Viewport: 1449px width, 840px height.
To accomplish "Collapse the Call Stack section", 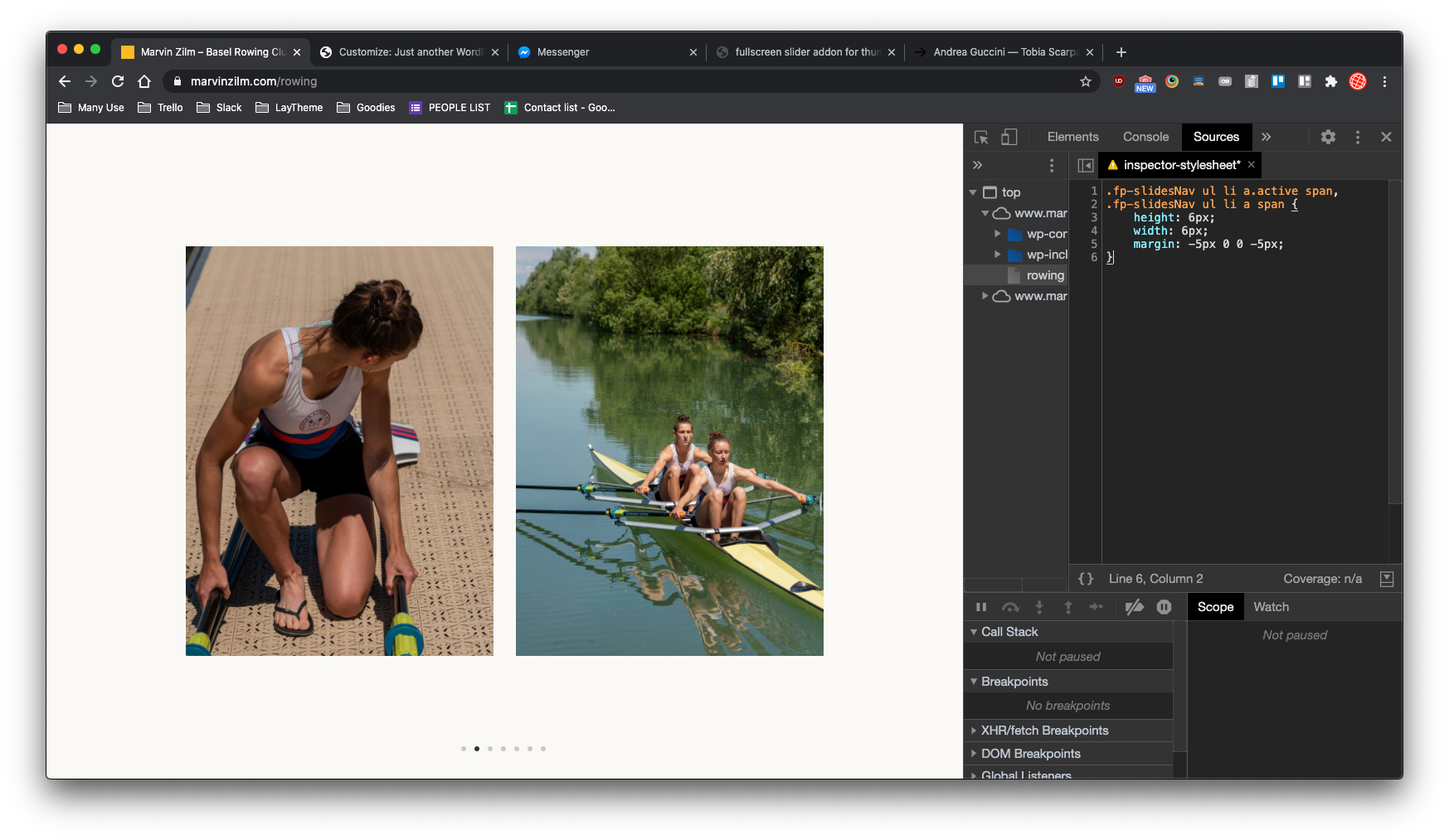I will 1009,632.
